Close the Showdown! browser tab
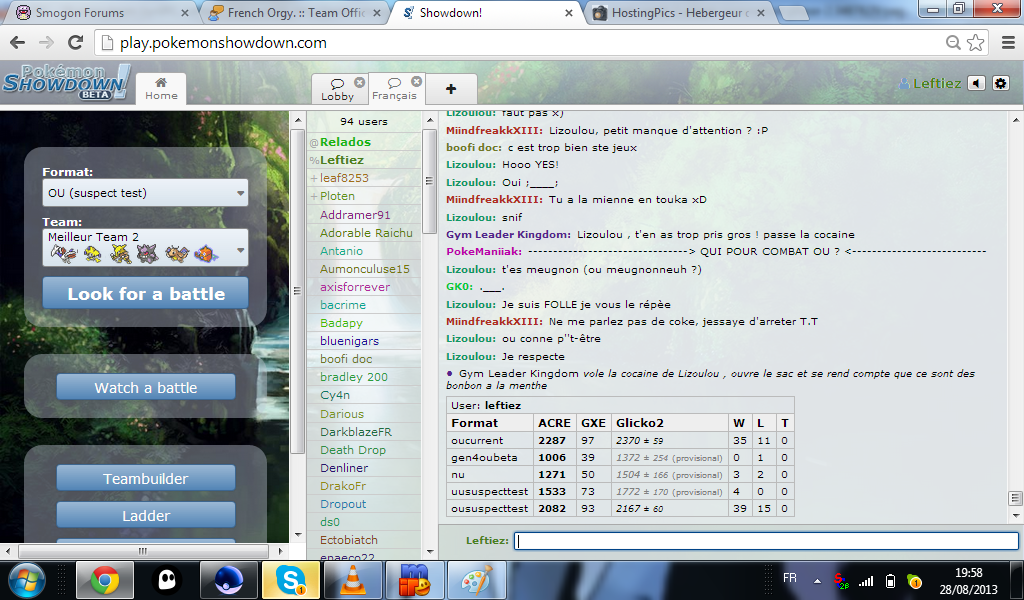The width and height of the screenshot is (1024, 600). (569, 13)
